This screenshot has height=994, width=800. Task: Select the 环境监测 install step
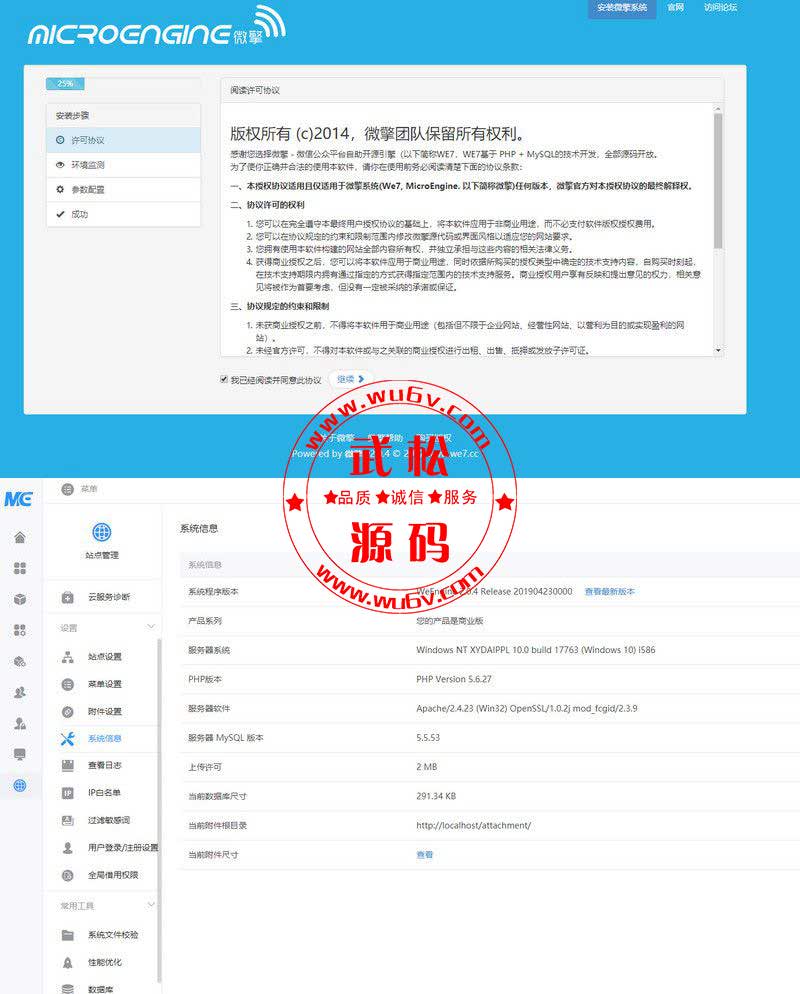(x=124, y=165)
